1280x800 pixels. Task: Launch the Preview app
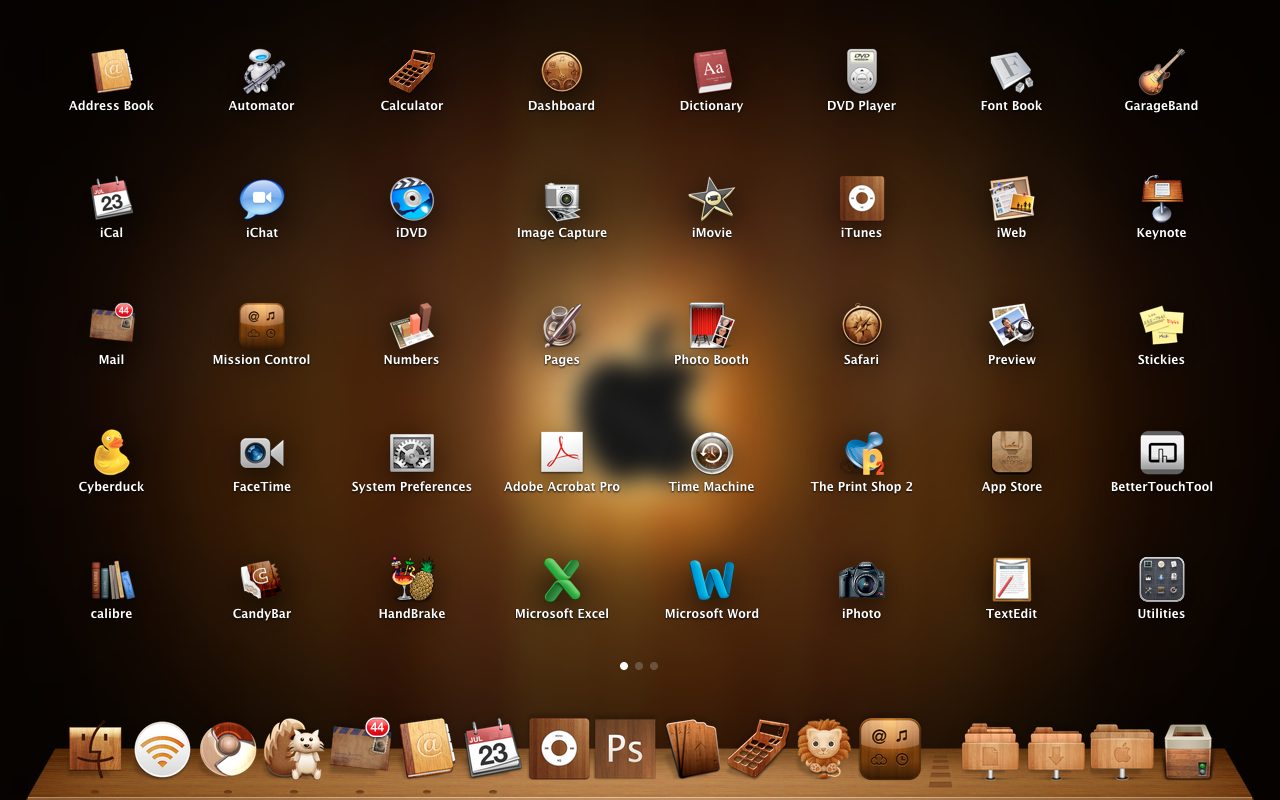[x=1012, y=325]
